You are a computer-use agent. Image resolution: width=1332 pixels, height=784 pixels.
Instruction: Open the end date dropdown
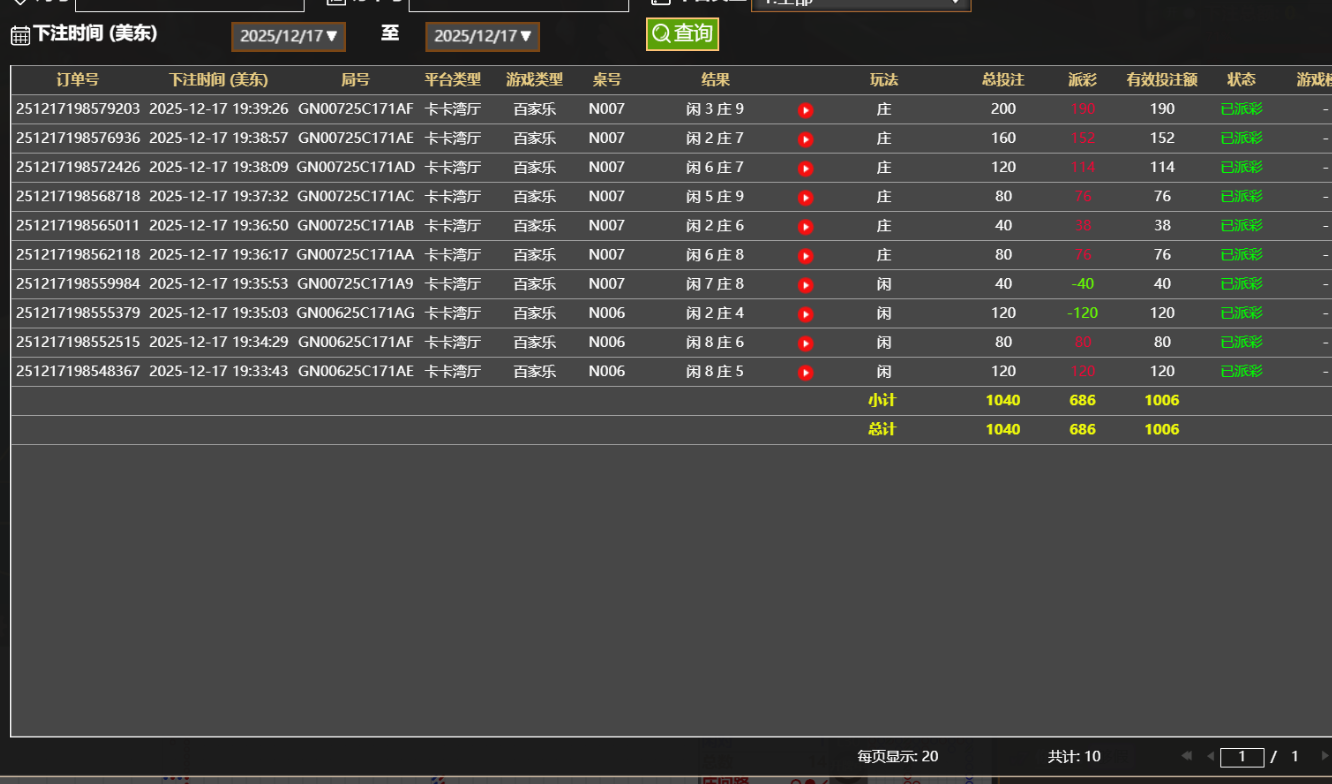pyautogui.click(x=482, y=37)
